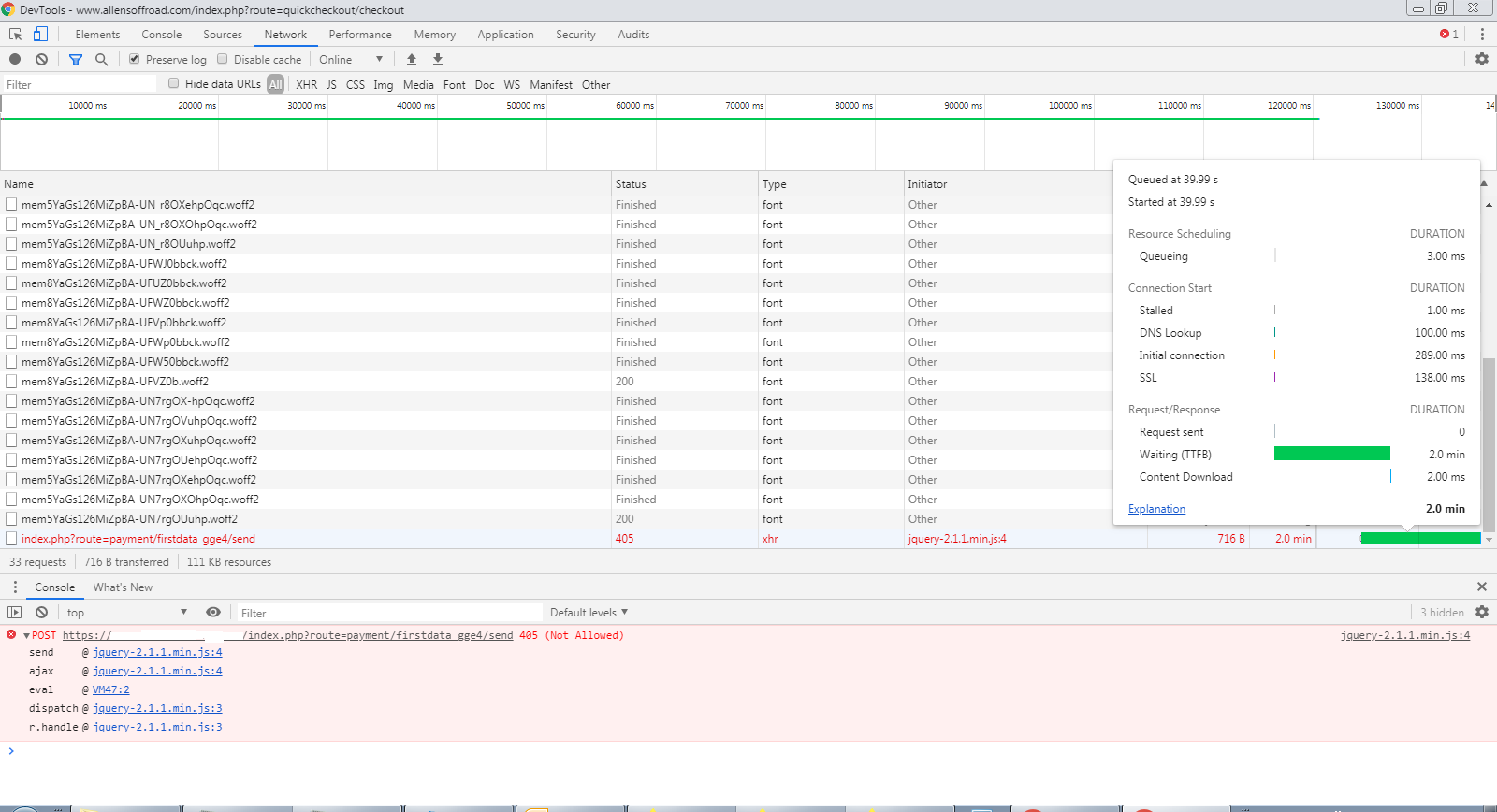Filter requests by CSS

356,84
